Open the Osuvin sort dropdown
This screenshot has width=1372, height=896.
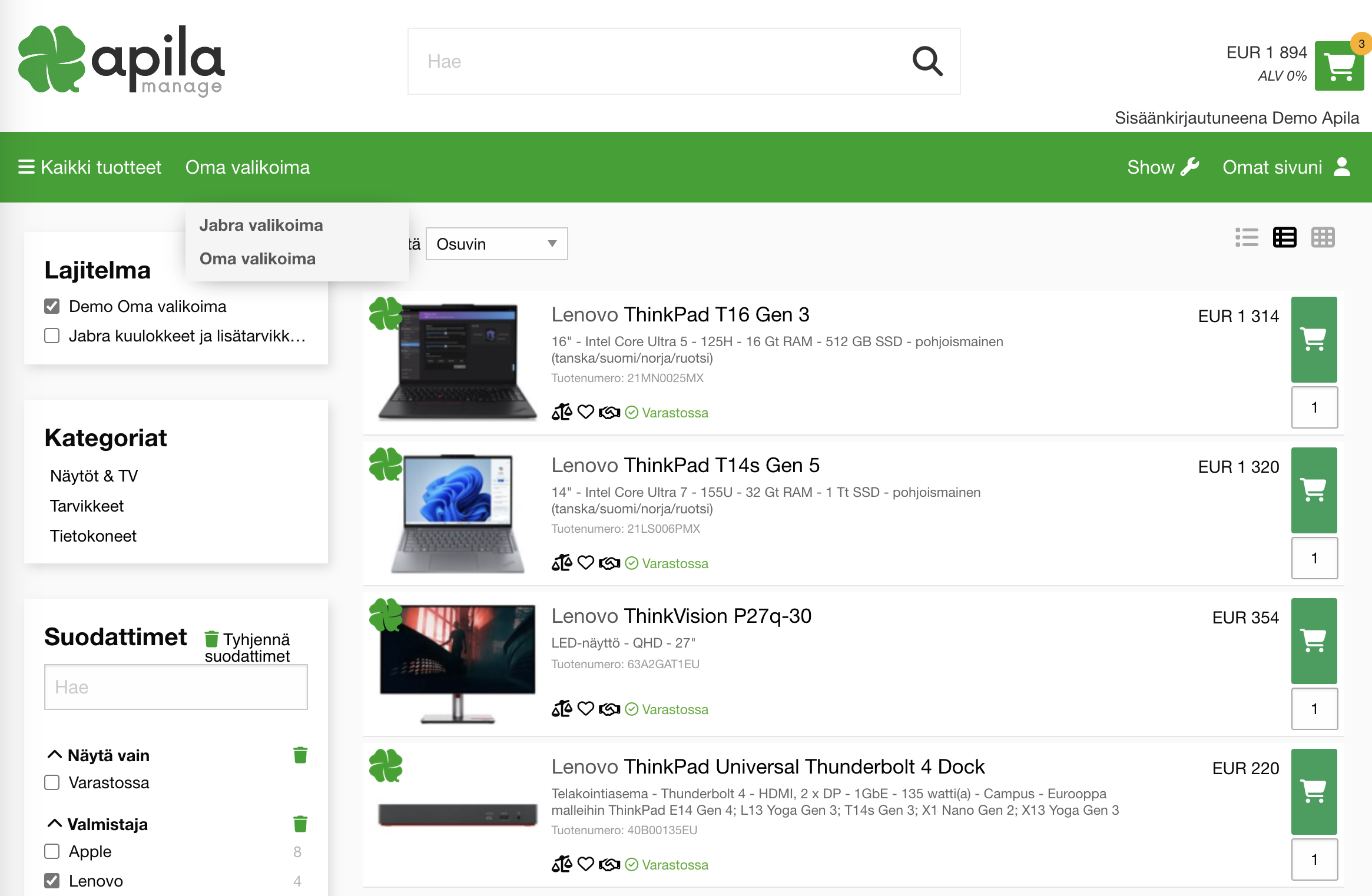click(x=496, y=244)
